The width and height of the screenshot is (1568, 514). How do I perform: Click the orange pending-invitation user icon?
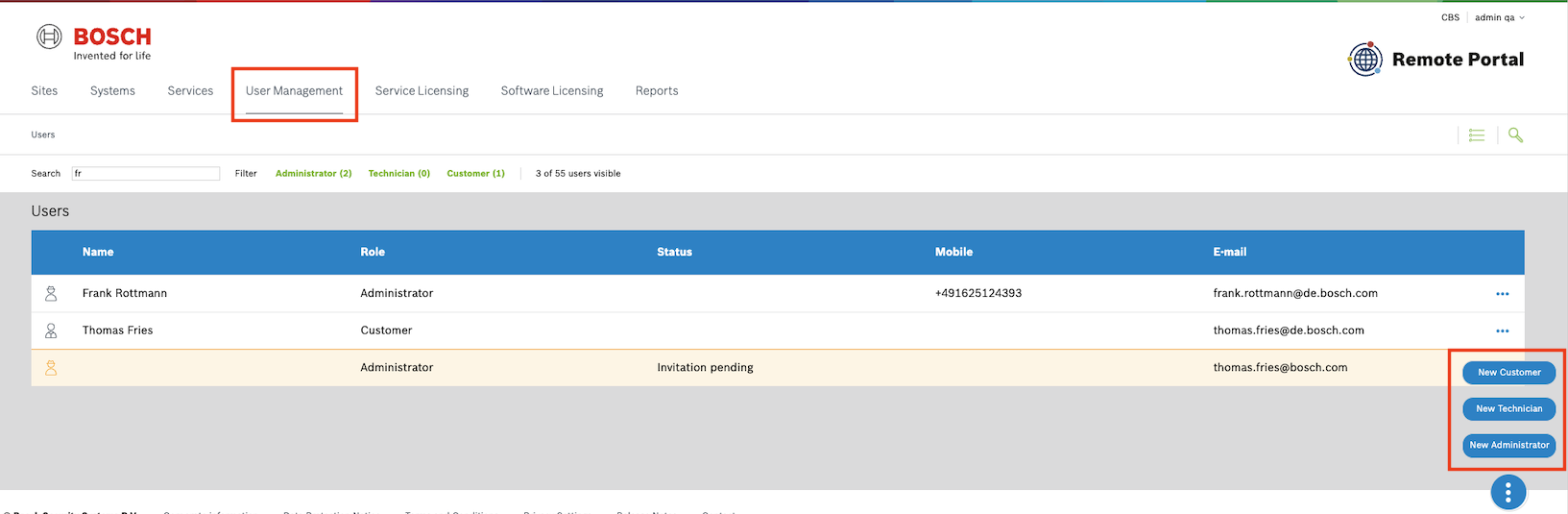tap(51, 368)
